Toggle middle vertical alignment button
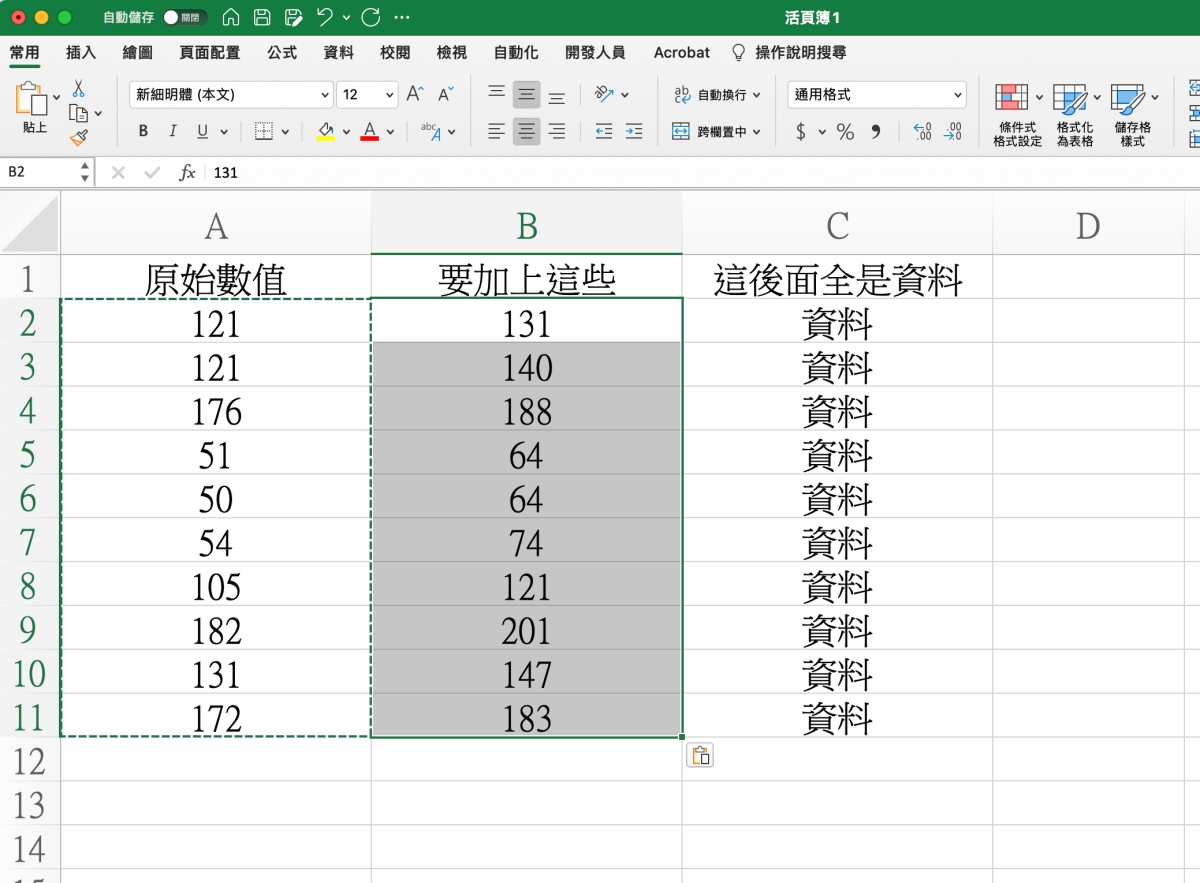The width and height of the screenshot is (1200, 883). (527, 95)
